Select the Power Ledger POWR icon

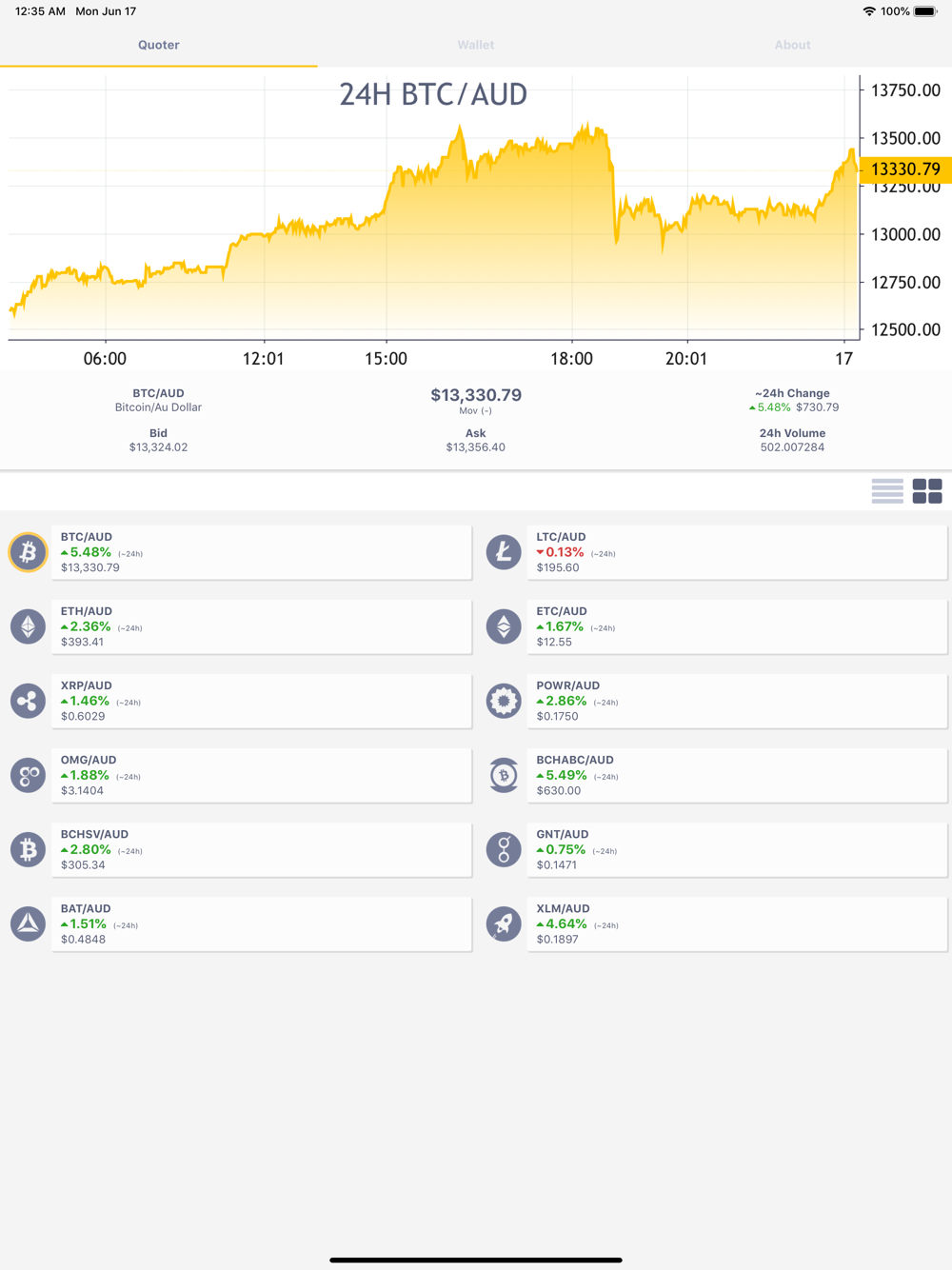coord(504,701)
